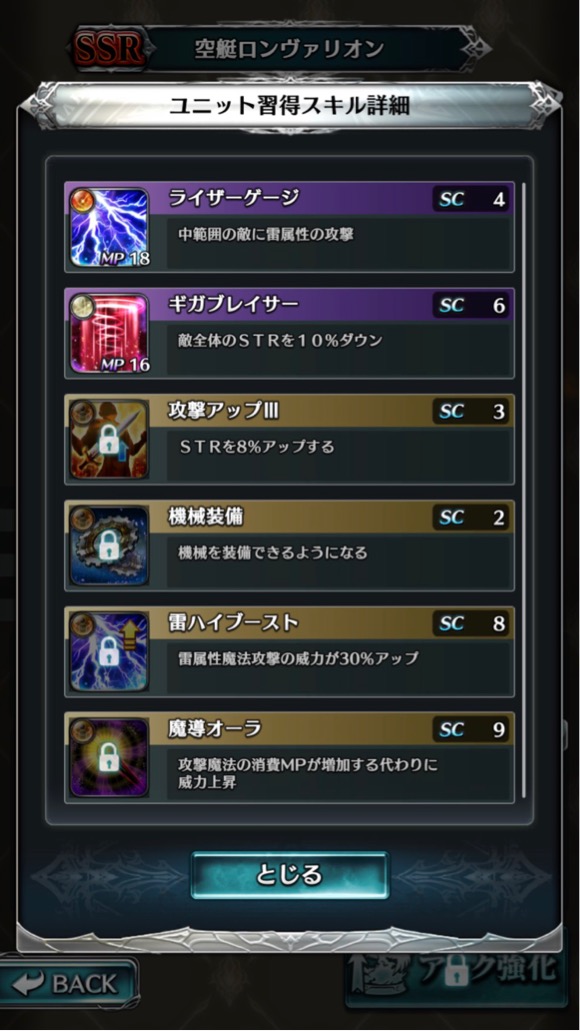Click the skill list vertical scrollbar

pos(523,490)
